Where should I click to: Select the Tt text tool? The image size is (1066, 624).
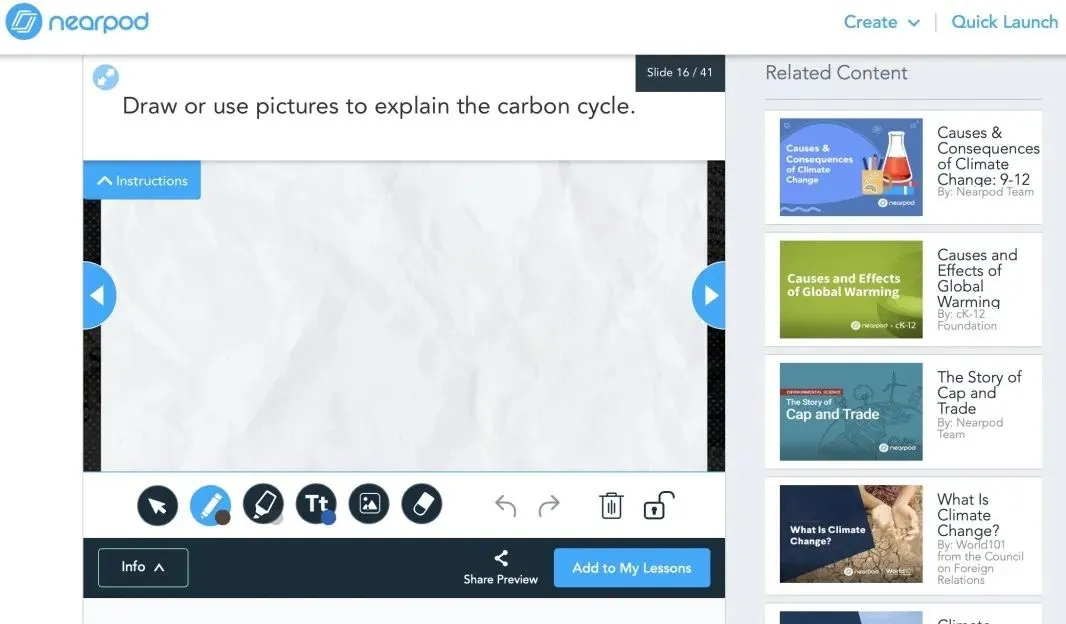coord(316,504)
